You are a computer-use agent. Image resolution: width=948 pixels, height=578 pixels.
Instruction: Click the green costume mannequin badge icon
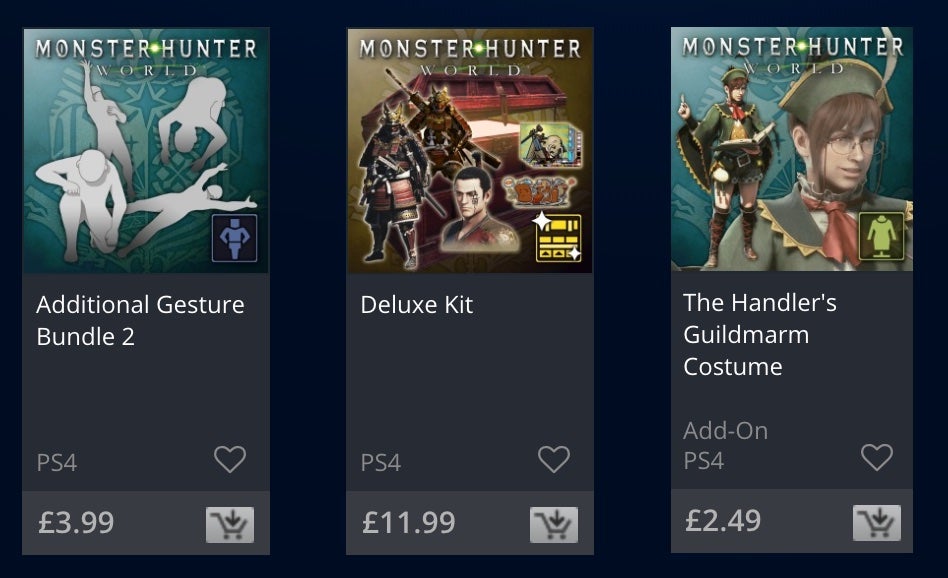[x=881, y=236]
